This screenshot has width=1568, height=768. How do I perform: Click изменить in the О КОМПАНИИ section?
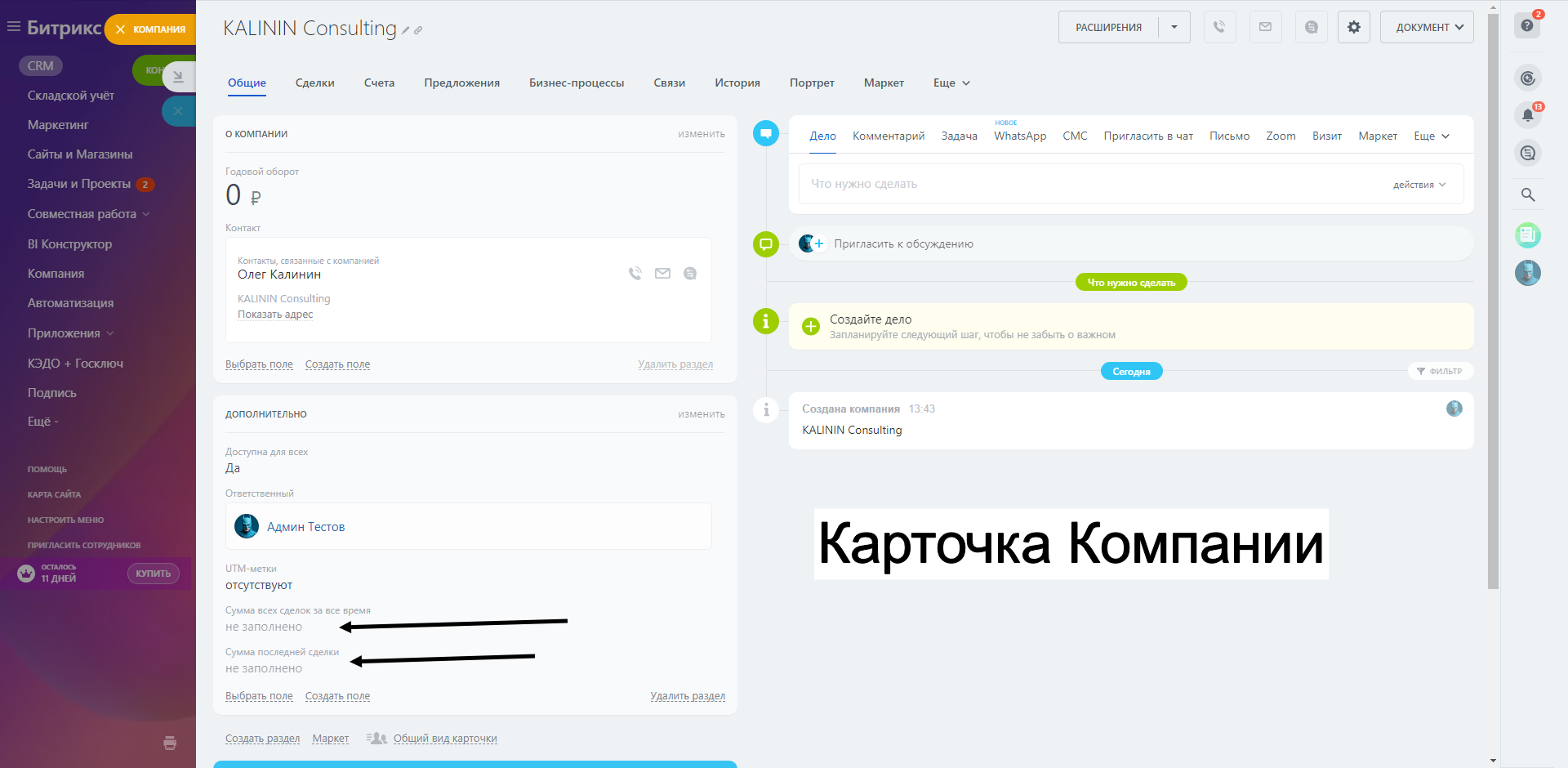point(702,134)
